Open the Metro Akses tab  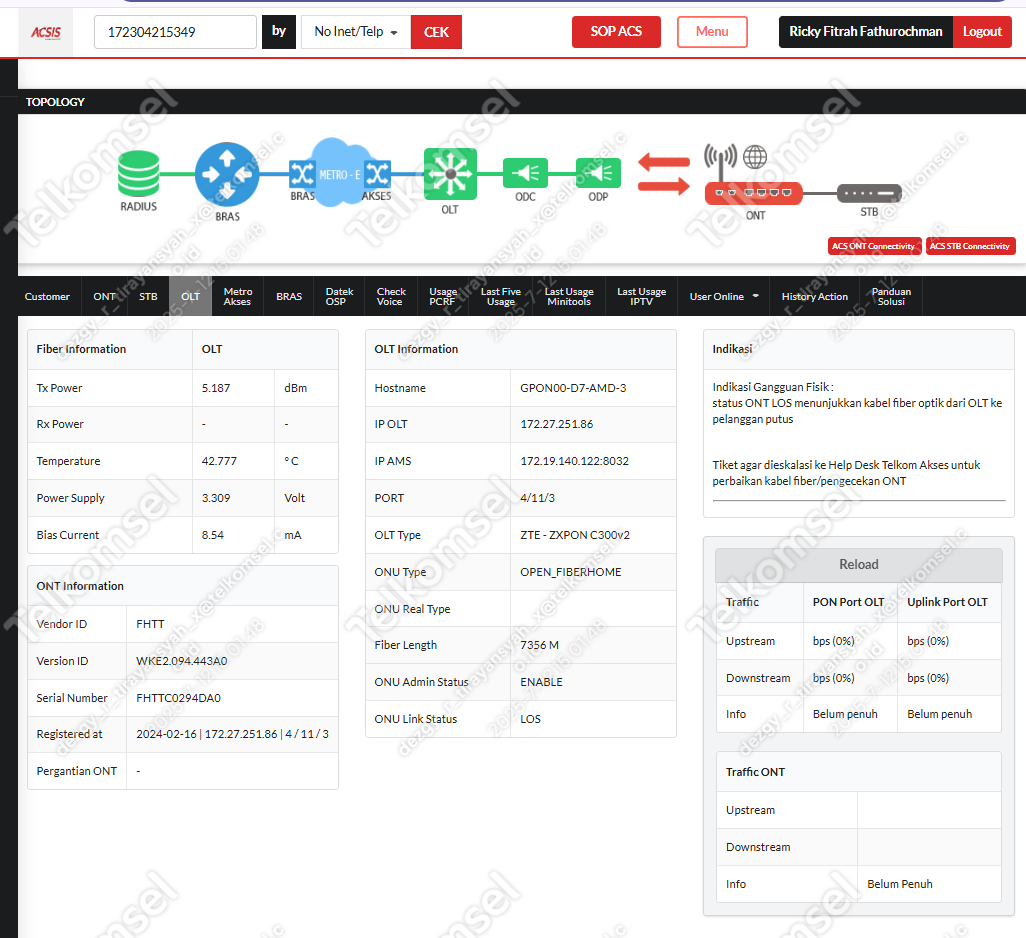[238, 296]
